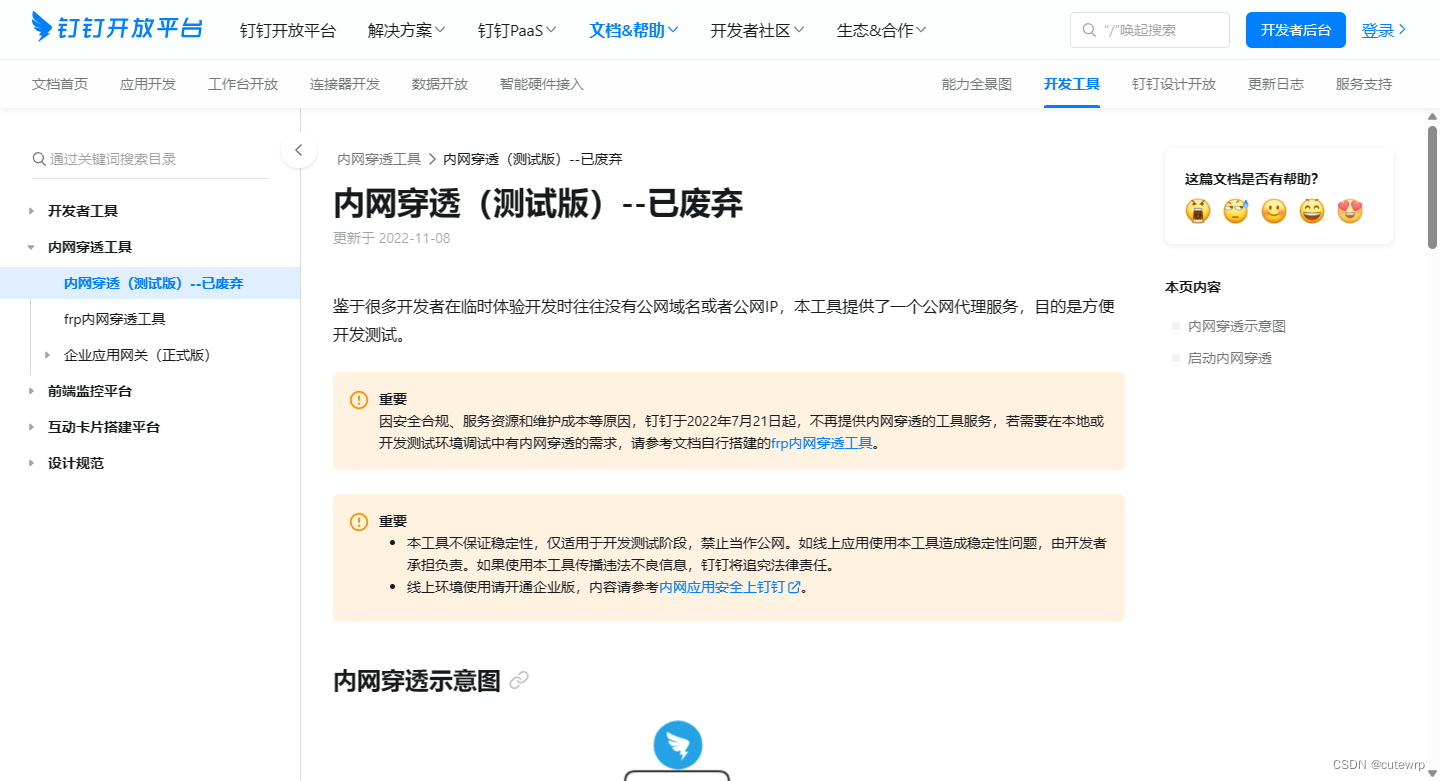Viewport: 1440px width, 781px height.
Task: Open the 生态&合作 dropdown menu
Action: pyautogui.click(x=882, y=30)
